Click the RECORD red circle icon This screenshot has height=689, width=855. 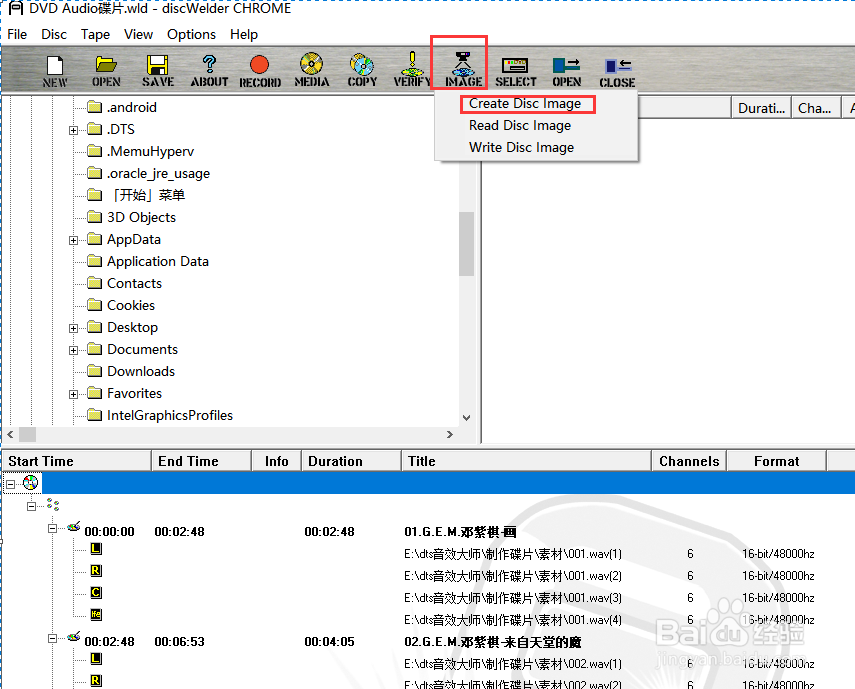pos(260,71)
